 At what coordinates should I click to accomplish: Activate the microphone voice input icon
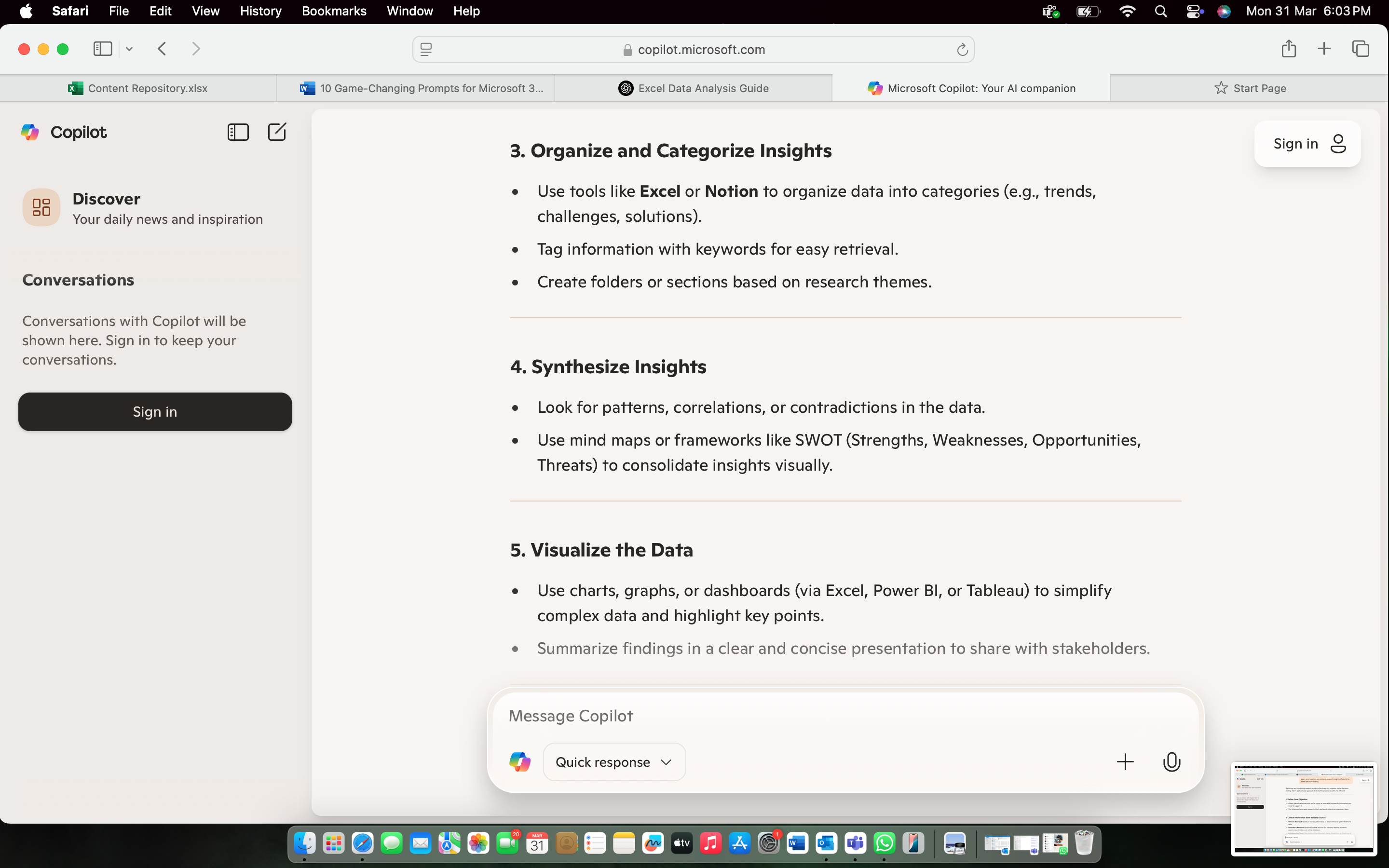(1171, 762)
